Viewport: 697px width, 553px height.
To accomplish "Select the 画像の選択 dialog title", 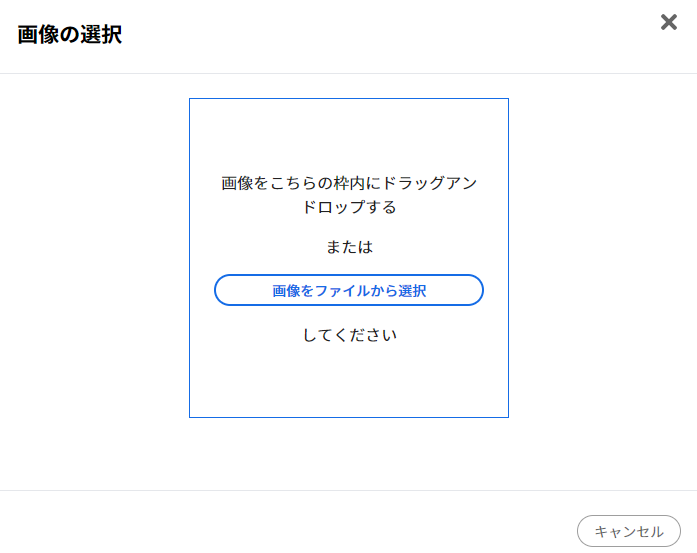I will pyautogui.click(x=70, y=35).
